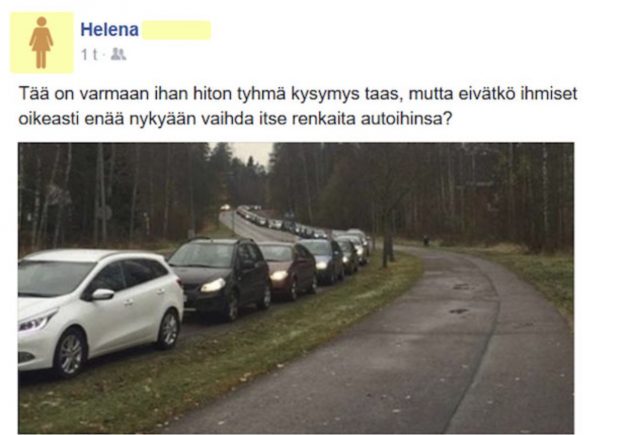Click the "1 t" post timestamp
This screenshot has width=632, height=435.
tap(89, 54)
